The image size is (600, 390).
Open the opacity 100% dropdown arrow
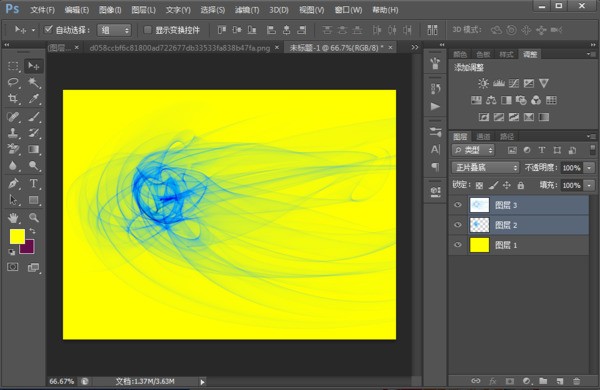point(589,168)
